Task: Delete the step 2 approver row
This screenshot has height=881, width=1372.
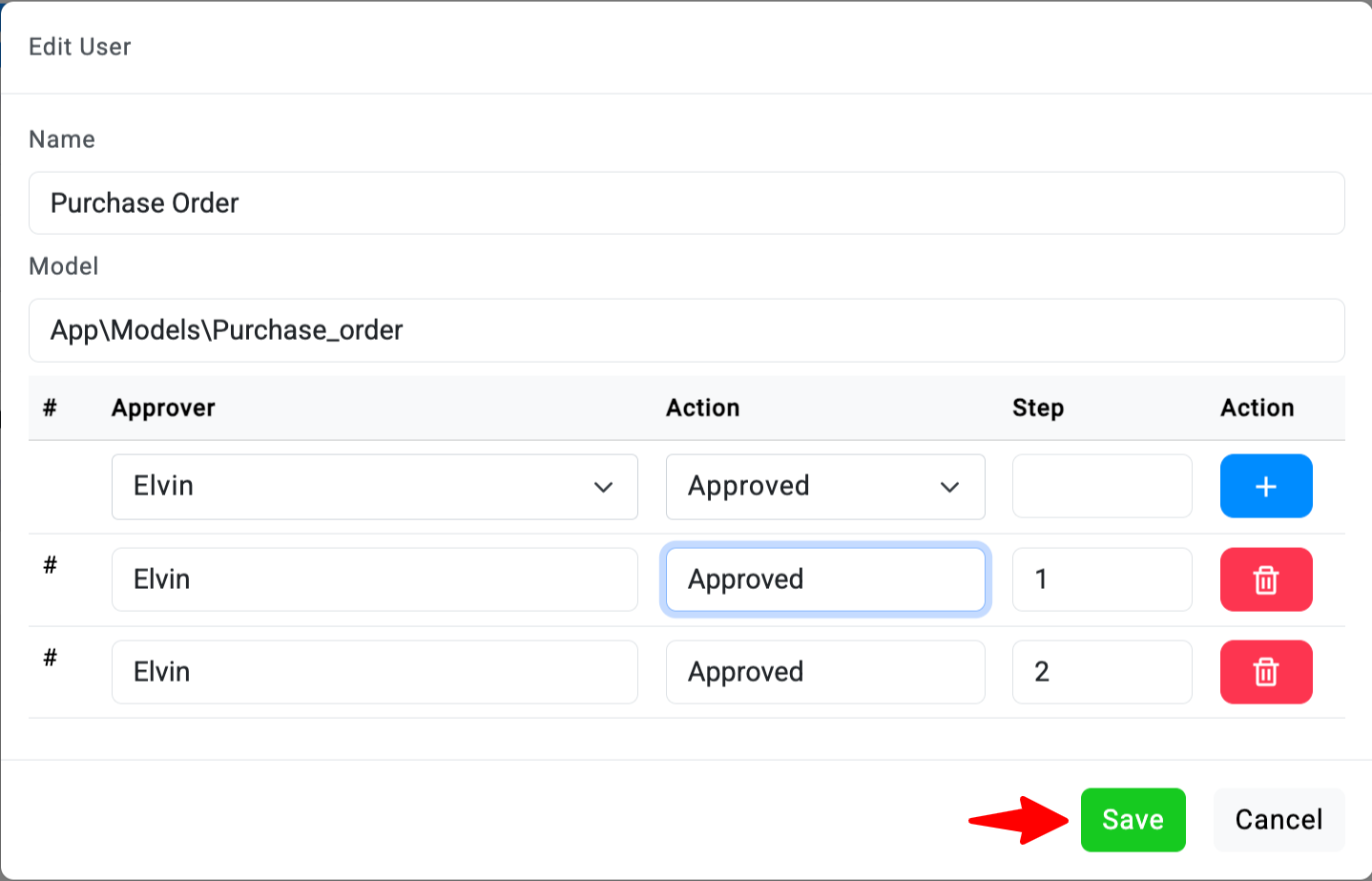Action: 1265,672
